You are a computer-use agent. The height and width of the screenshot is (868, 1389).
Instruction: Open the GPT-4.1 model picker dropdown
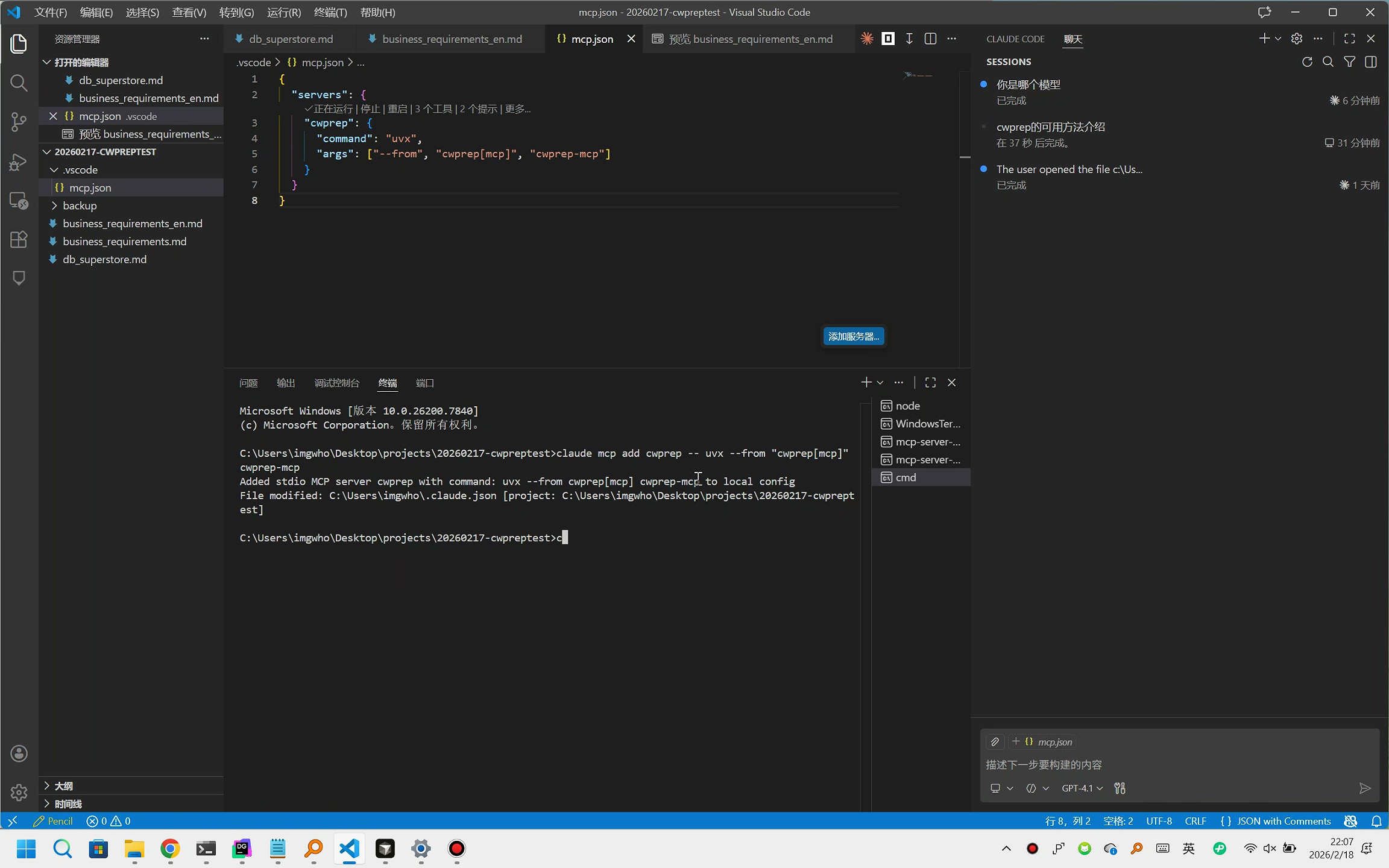pyautogui.click(x=1082, y=788)
